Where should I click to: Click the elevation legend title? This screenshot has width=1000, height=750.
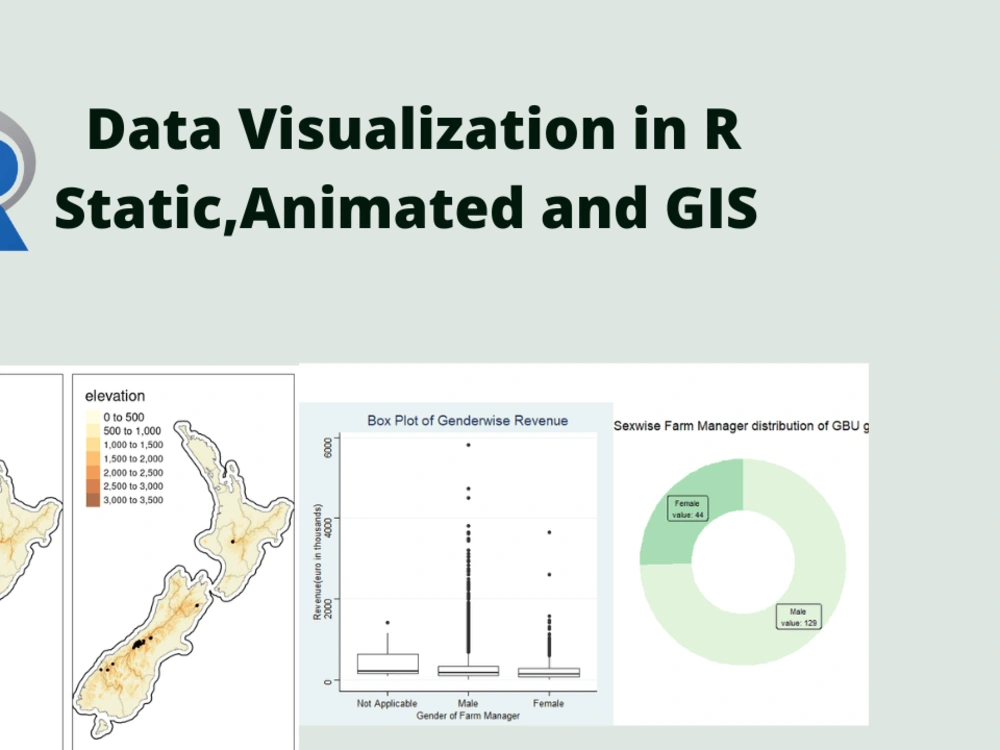115,396
